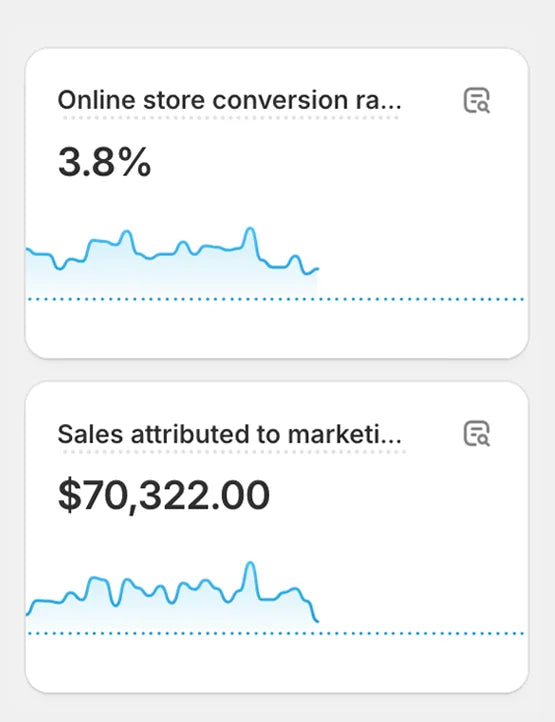Select the 3.8% conversion rate value
Screen dimensions: 555x722
coord(105,162)
